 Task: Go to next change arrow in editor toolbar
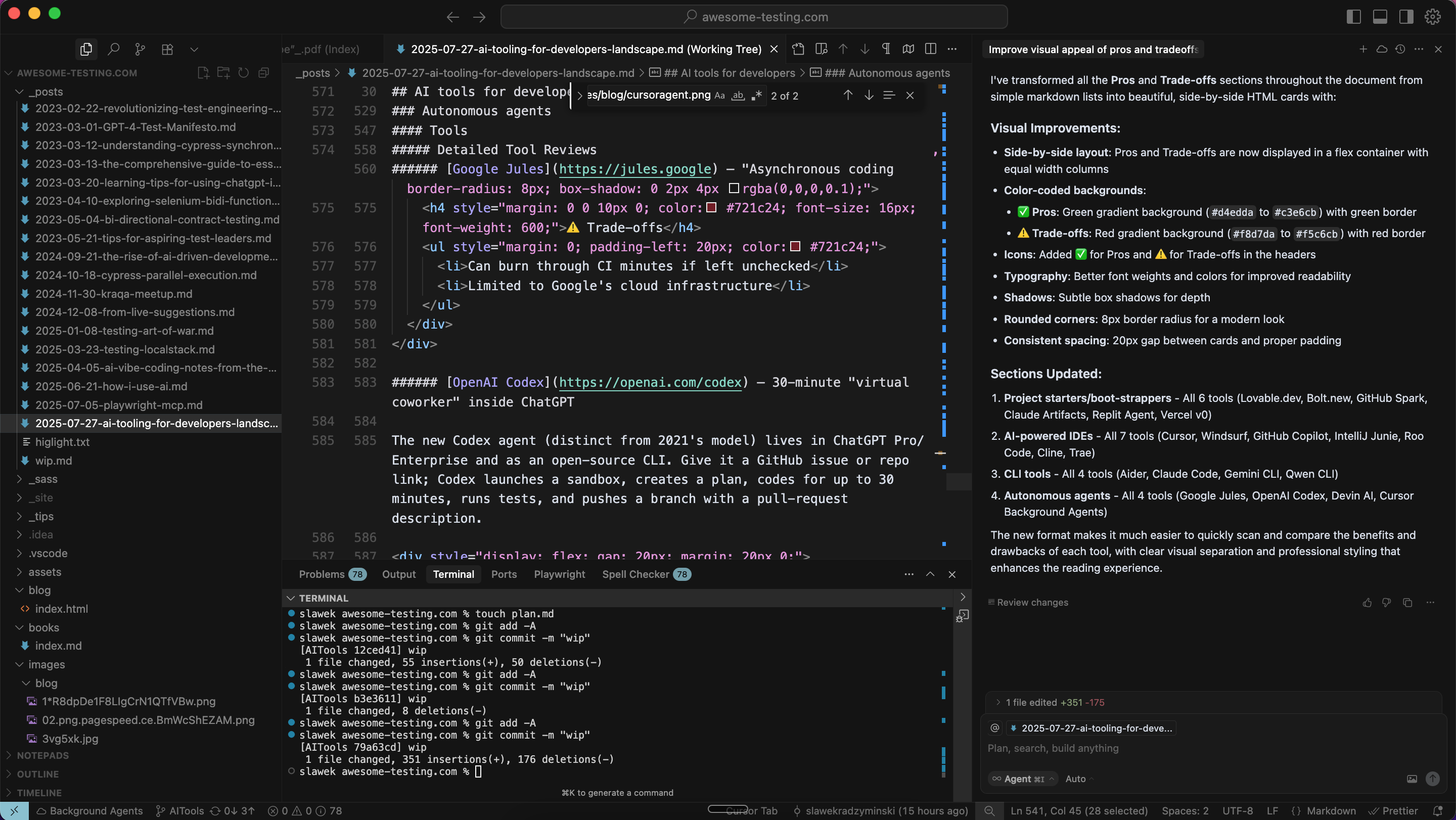[865, 49]
